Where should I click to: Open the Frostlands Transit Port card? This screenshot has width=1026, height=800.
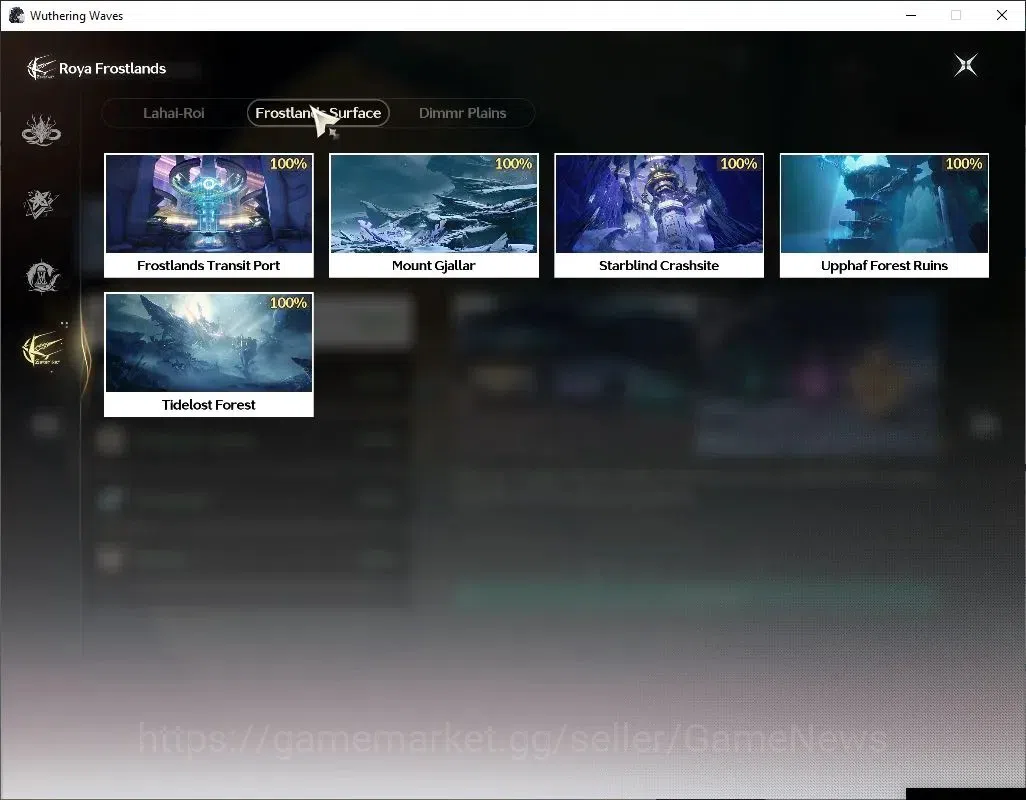tap(209, 216)
